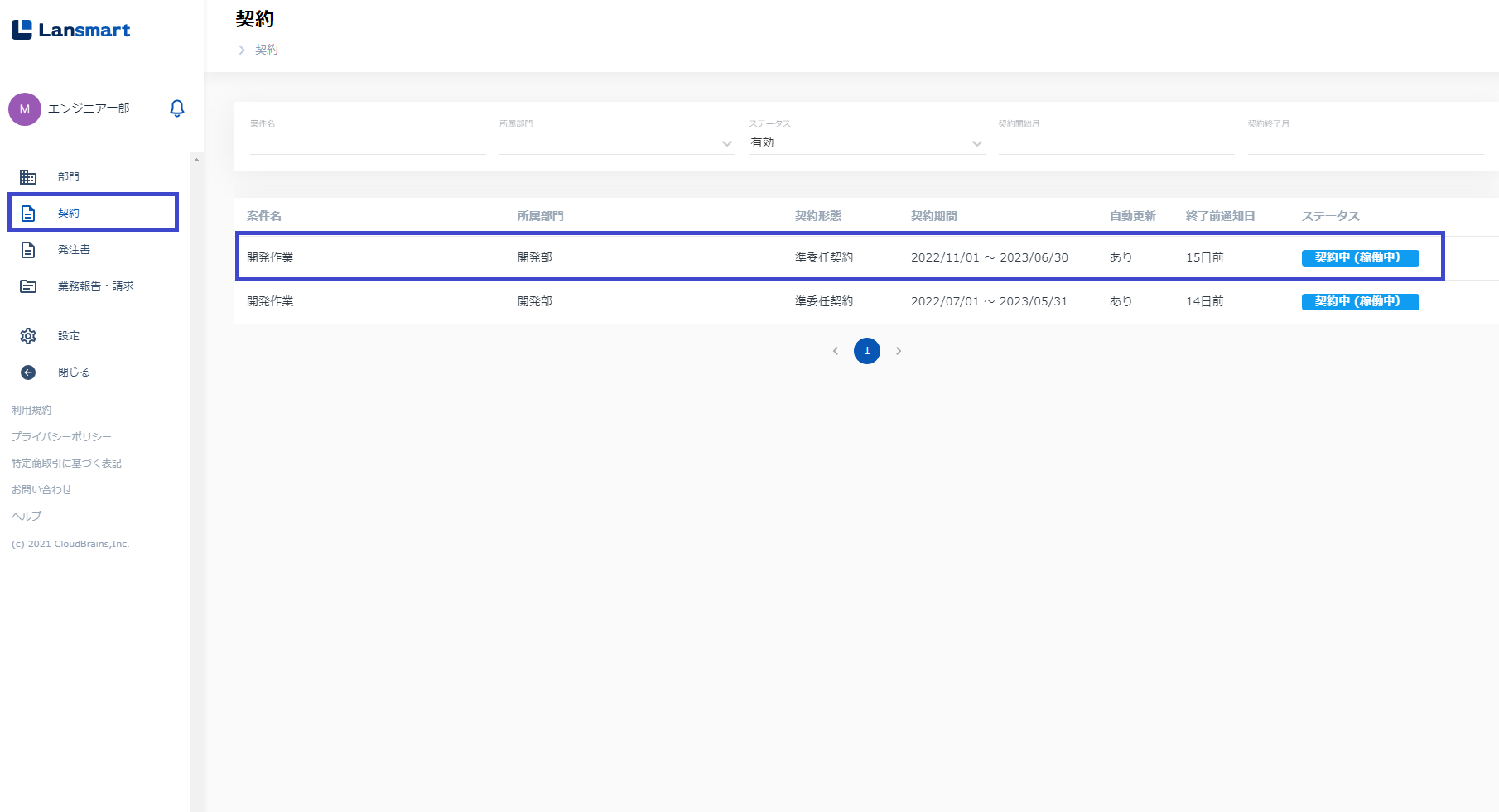Click the 業務報告・請求 folder icon
Viewport: 1499px width, 812px height.
[x=28, y=286]
